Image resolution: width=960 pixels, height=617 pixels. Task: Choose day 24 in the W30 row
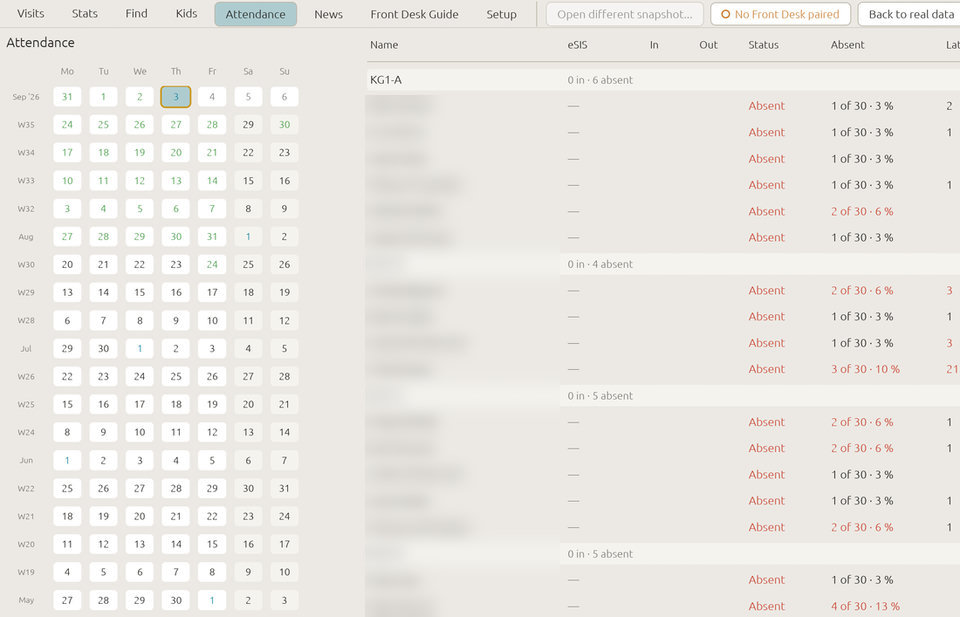pos(212,264)
